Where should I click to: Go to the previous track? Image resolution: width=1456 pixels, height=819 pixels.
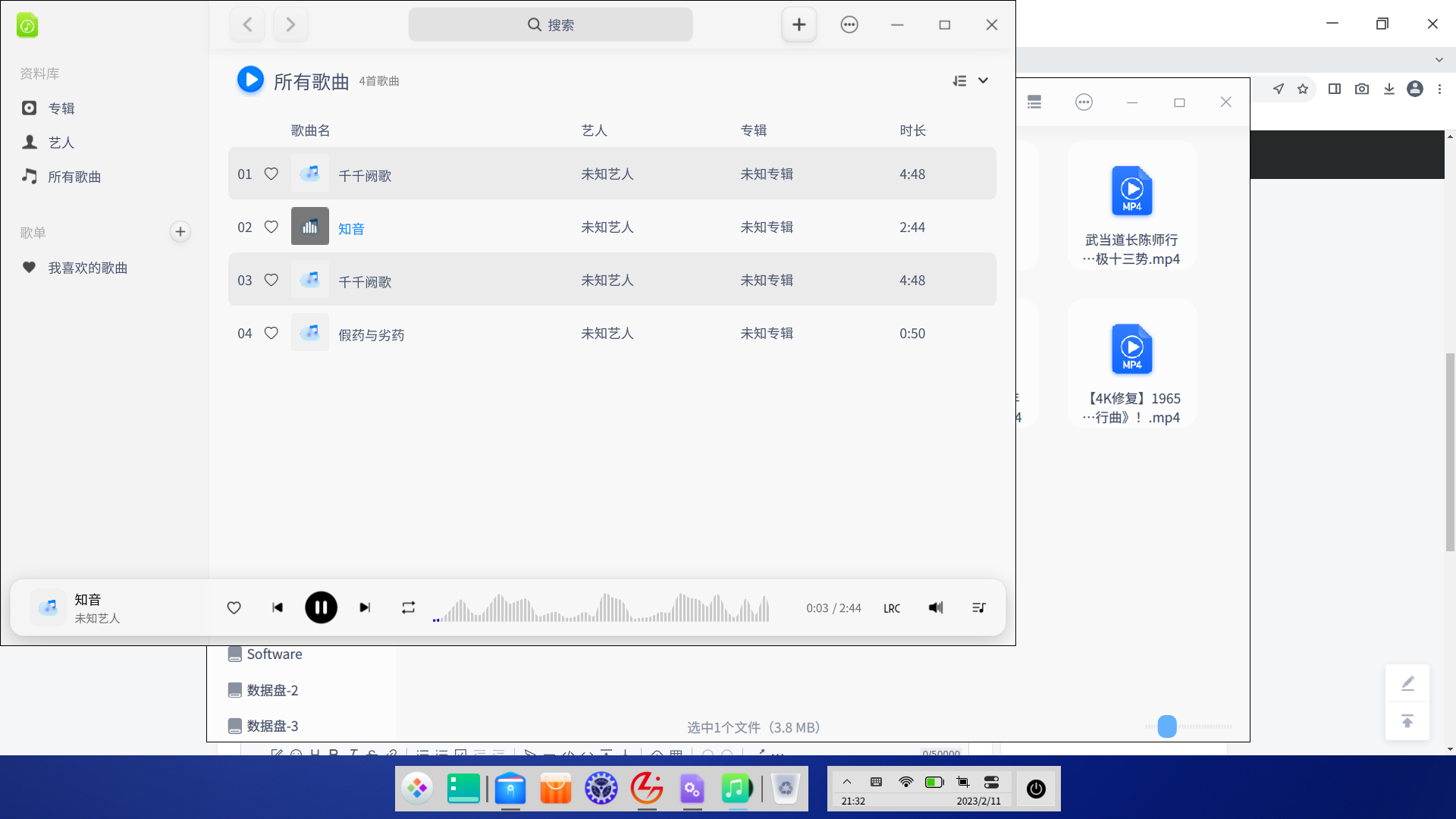[278, 607]
